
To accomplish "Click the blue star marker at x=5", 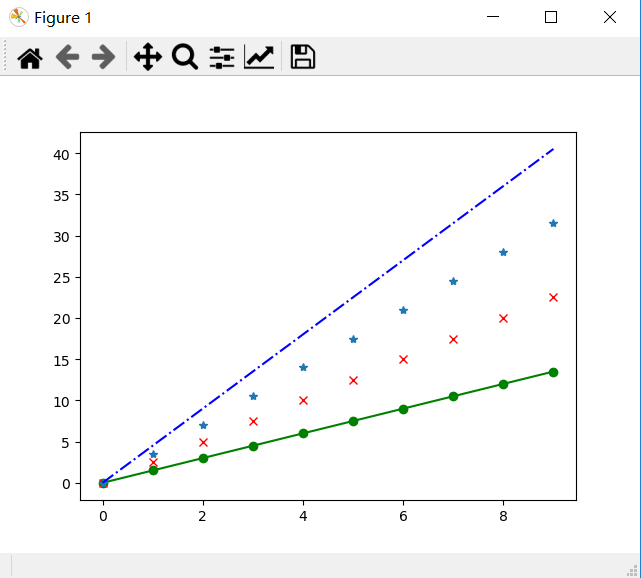I will (x=354, y=339).
